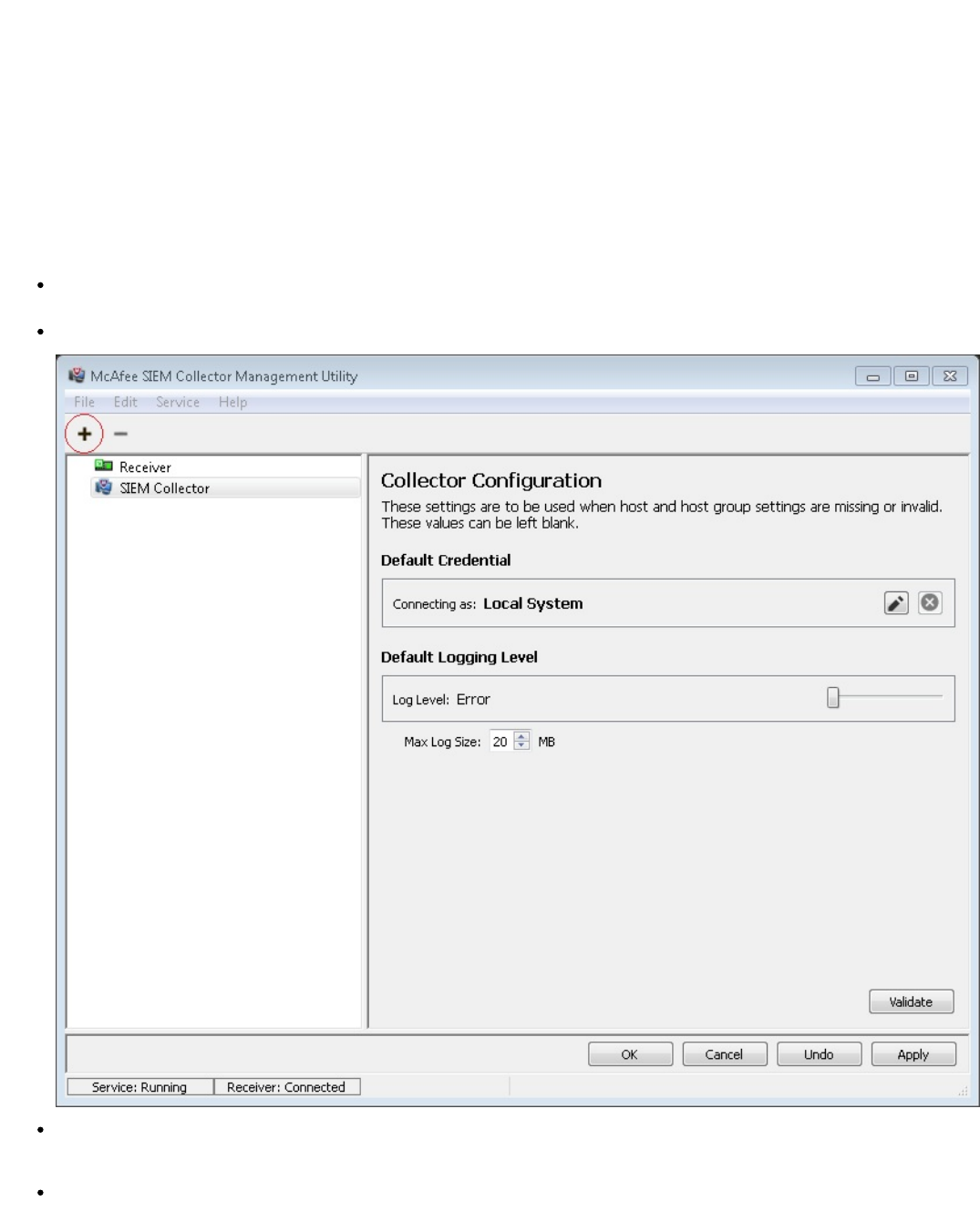Minimize the Collector Management Utility window

[x=872, y=376]
